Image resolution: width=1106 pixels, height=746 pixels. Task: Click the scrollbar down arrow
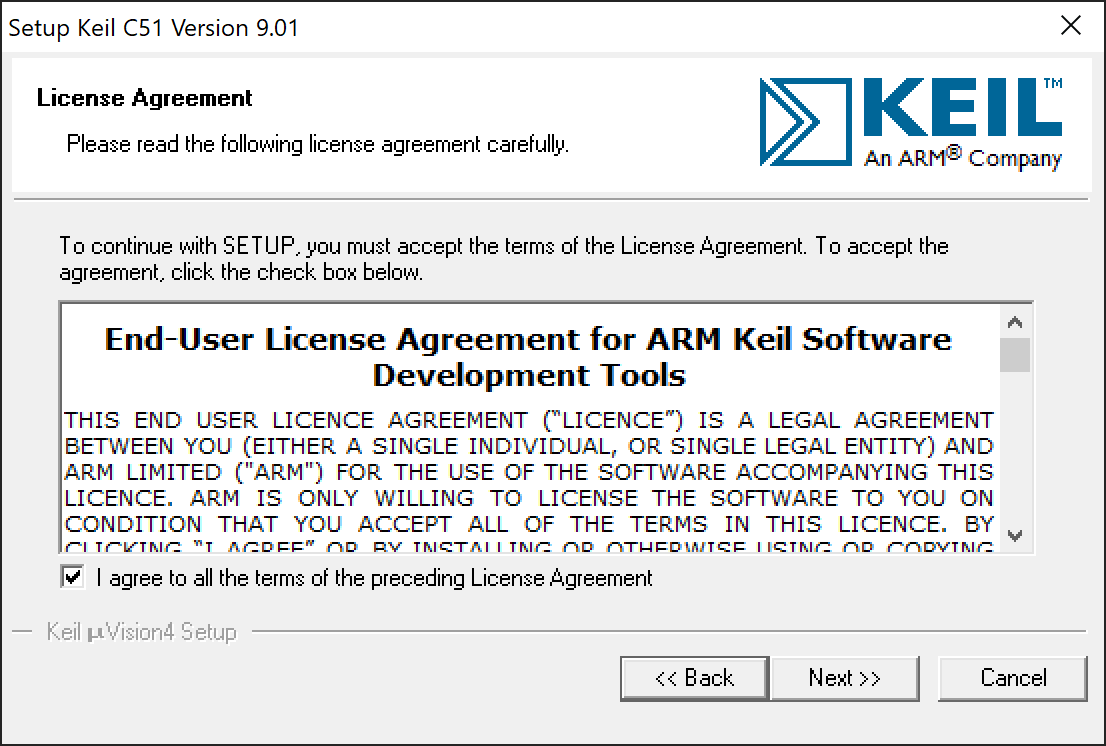pos(1015,535)
